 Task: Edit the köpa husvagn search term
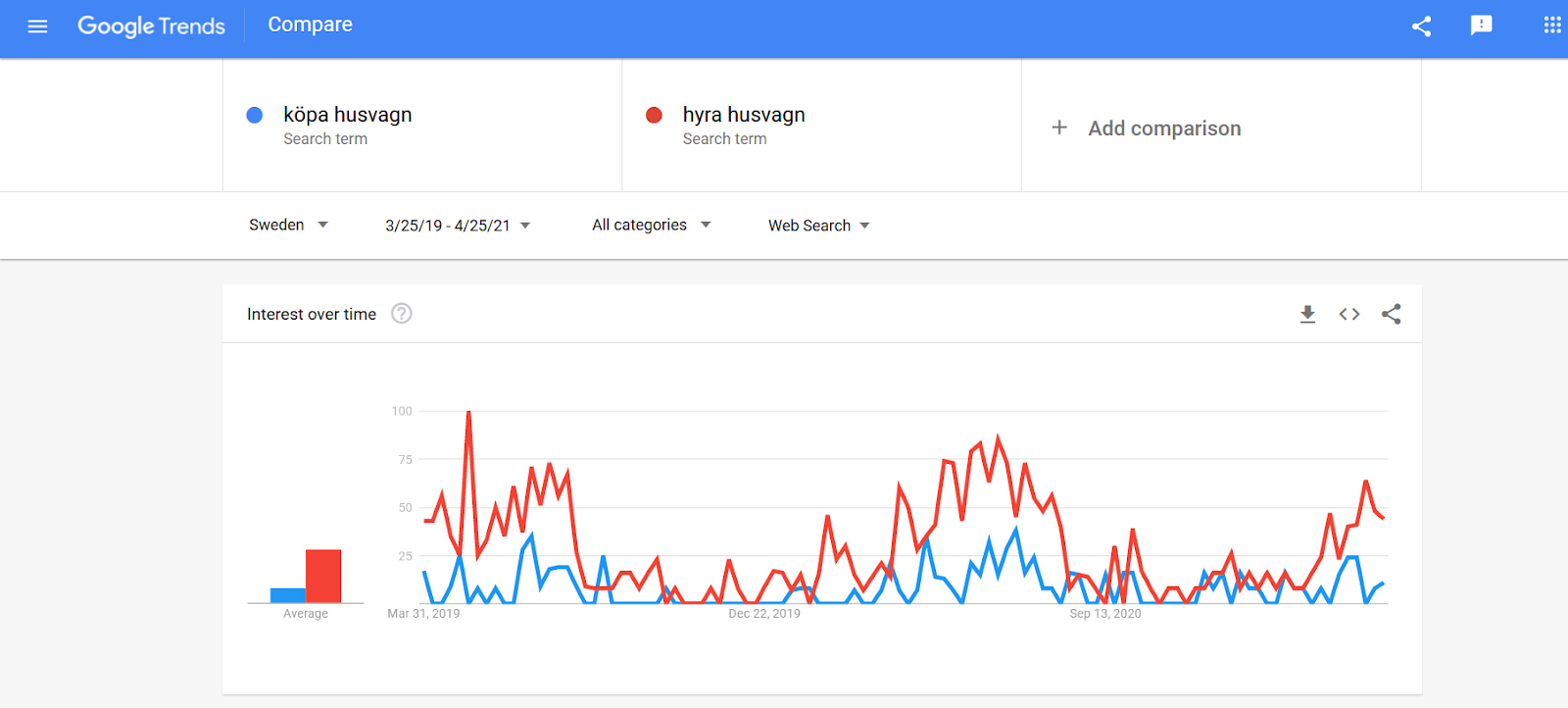(x=347, y=115)
